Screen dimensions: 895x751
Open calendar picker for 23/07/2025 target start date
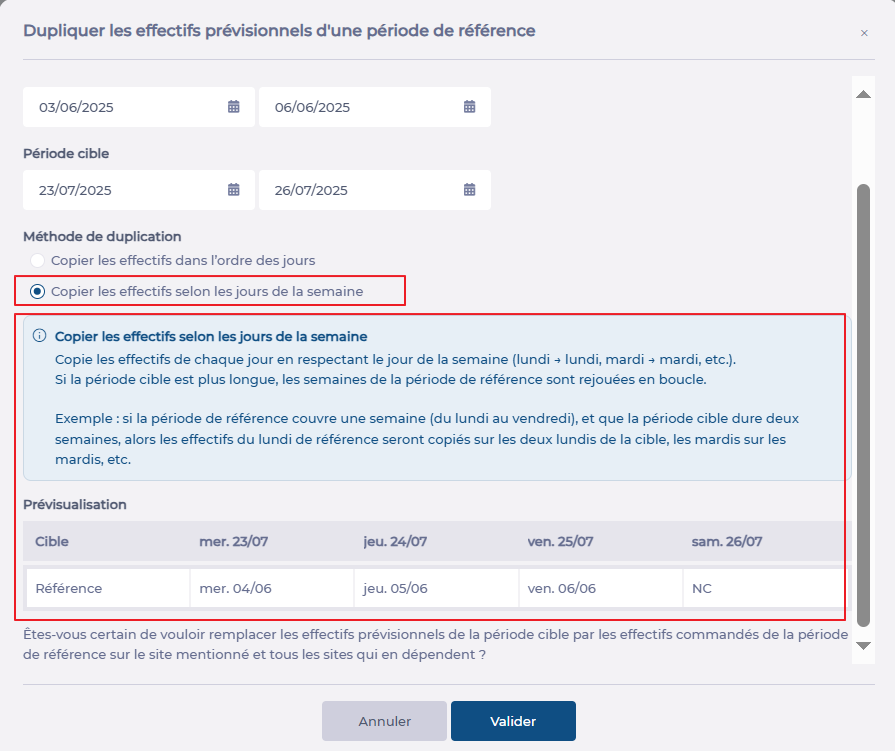(x=234, y=190)
